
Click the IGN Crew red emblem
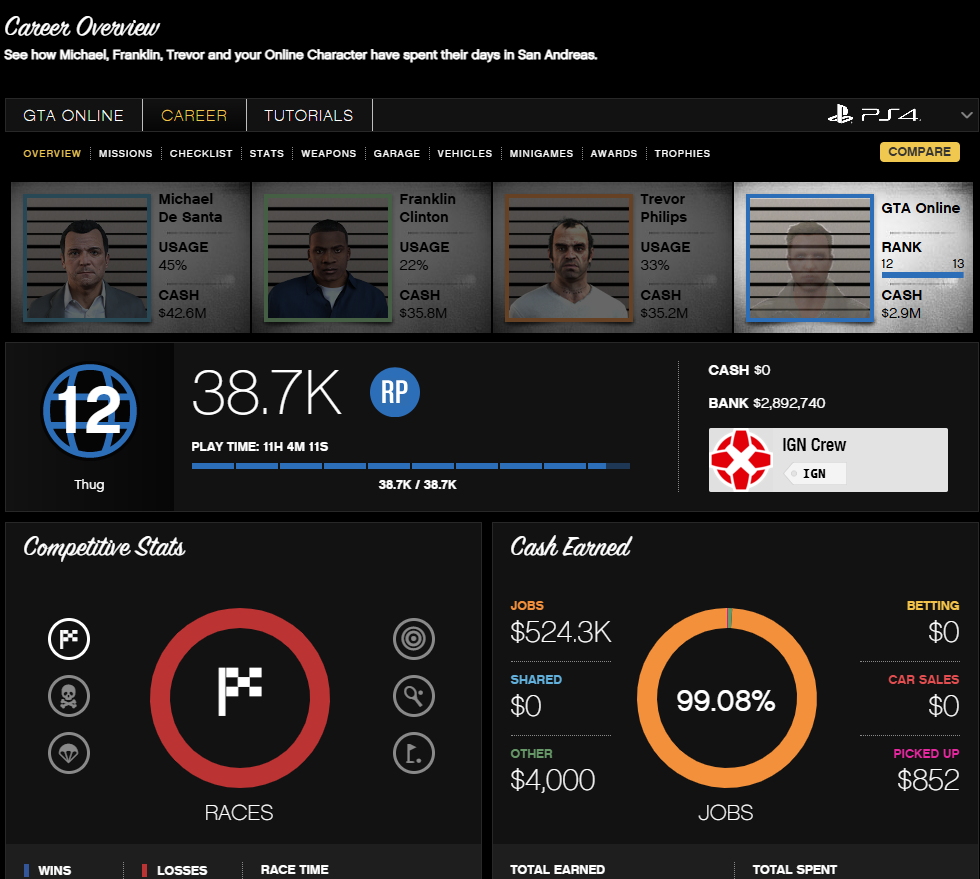pyautogui.click(x=741, y=460)
